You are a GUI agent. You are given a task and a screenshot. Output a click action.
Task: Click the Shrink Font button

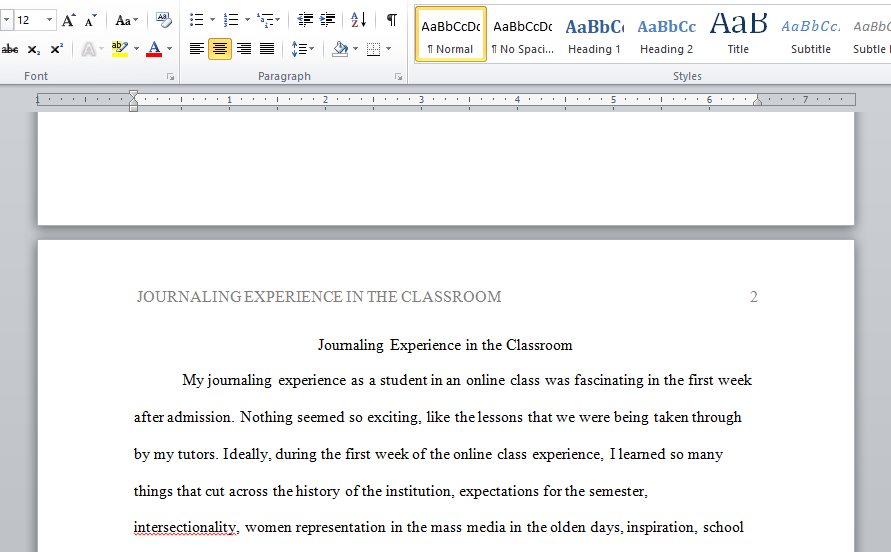pos(90,20)
